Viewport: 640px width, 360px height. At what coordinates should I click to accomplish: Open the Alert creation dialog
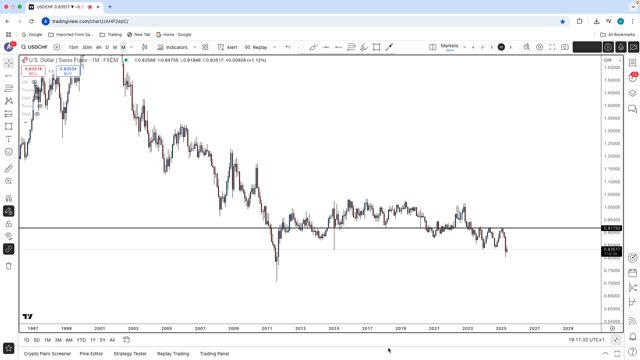(x=227, y=47)
